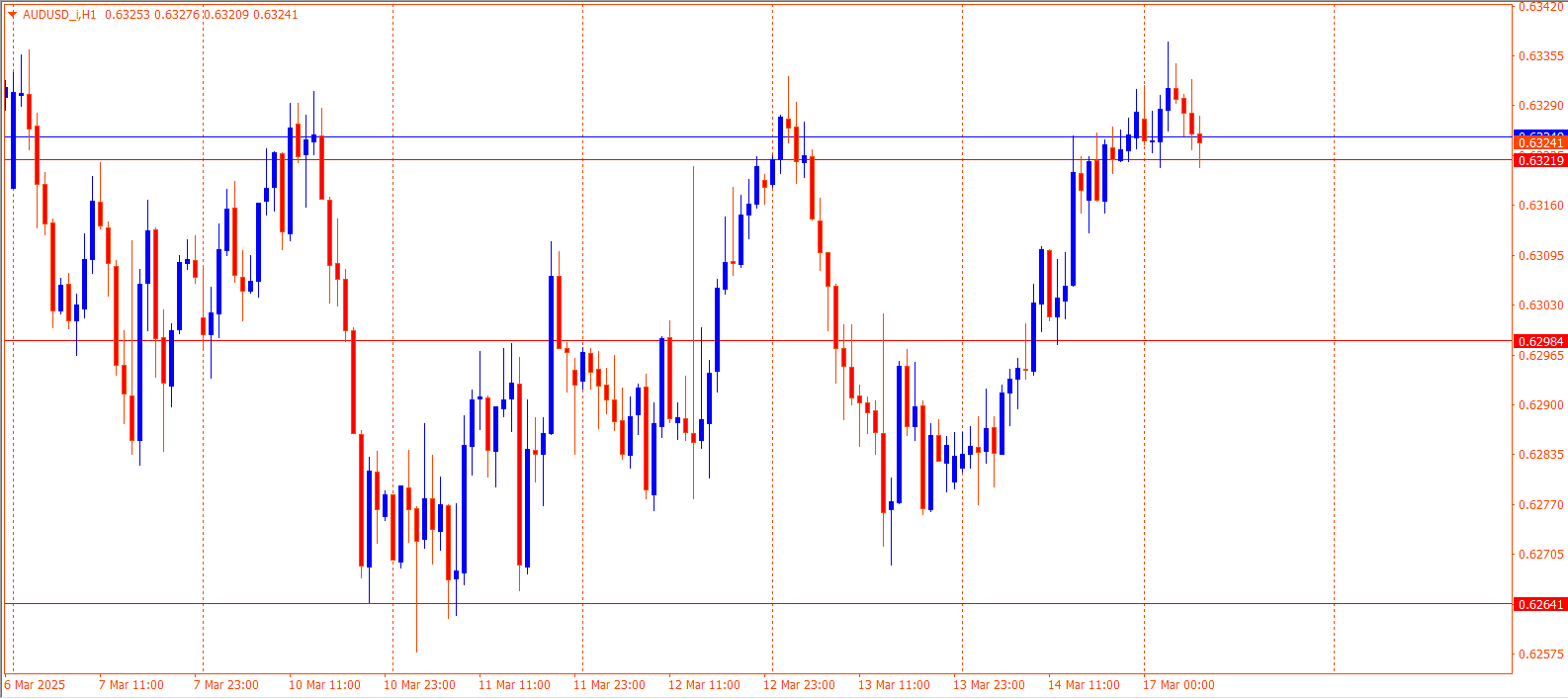This screenshot has height=699, width=1568.
Task: Select the red level tag 0.62984
Action: coord(1540,341)
